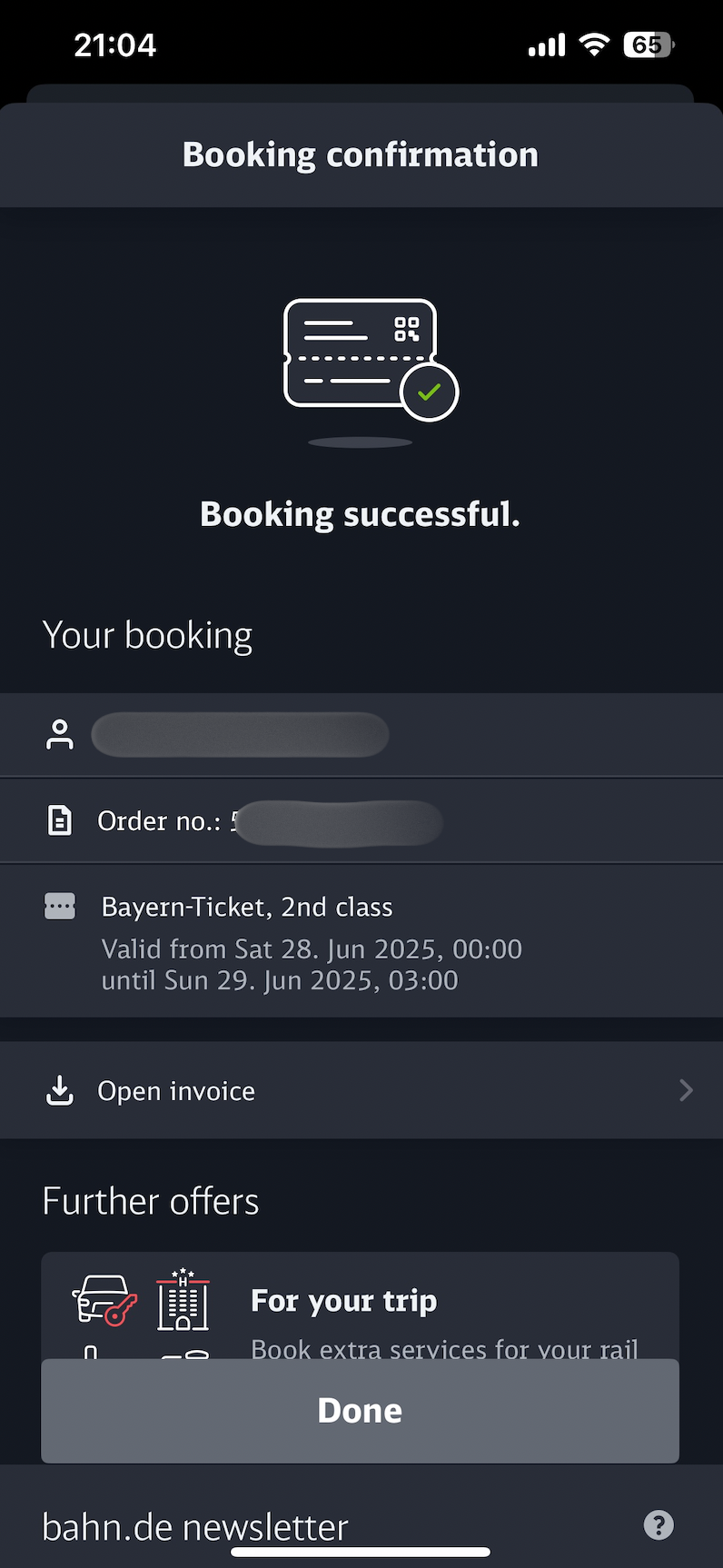Click the invoice download arrow icon
Screen dimensions: 723x1568
pyautogui.click(x=60, y=1090)
